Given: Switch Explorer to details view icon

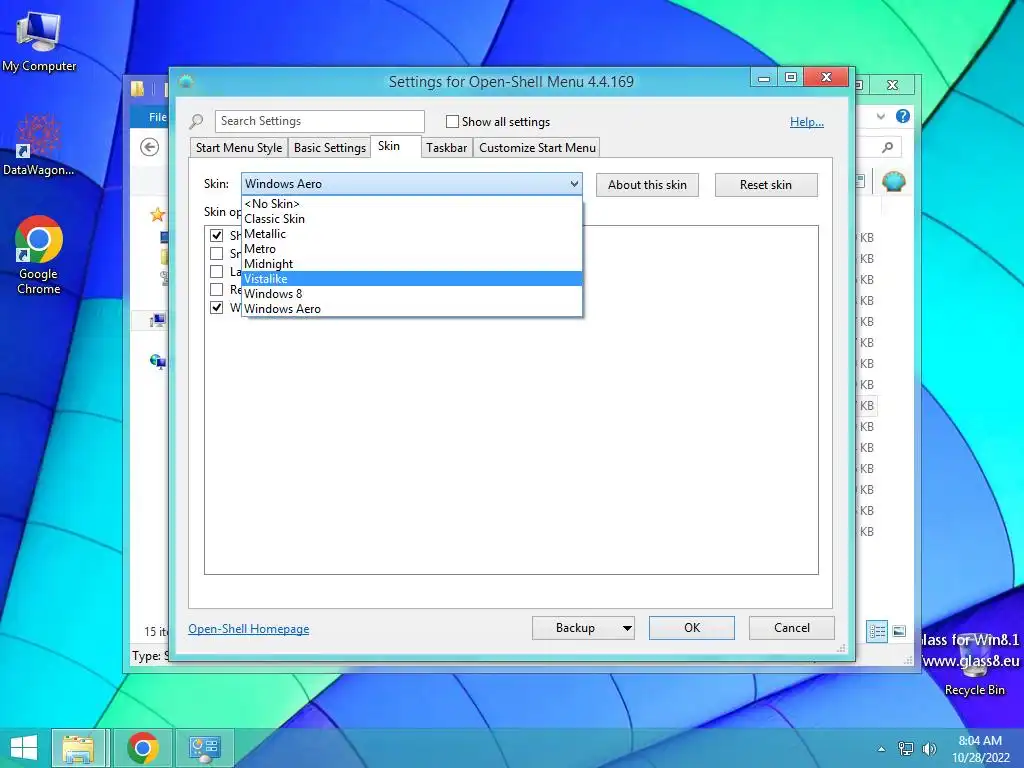Looking at the screenshot, I should [x=877, y=631].
